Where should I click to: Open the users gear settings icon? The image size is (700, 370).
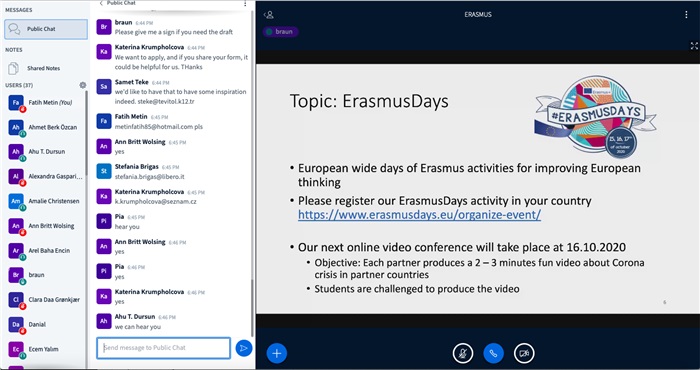click(83, 85)
